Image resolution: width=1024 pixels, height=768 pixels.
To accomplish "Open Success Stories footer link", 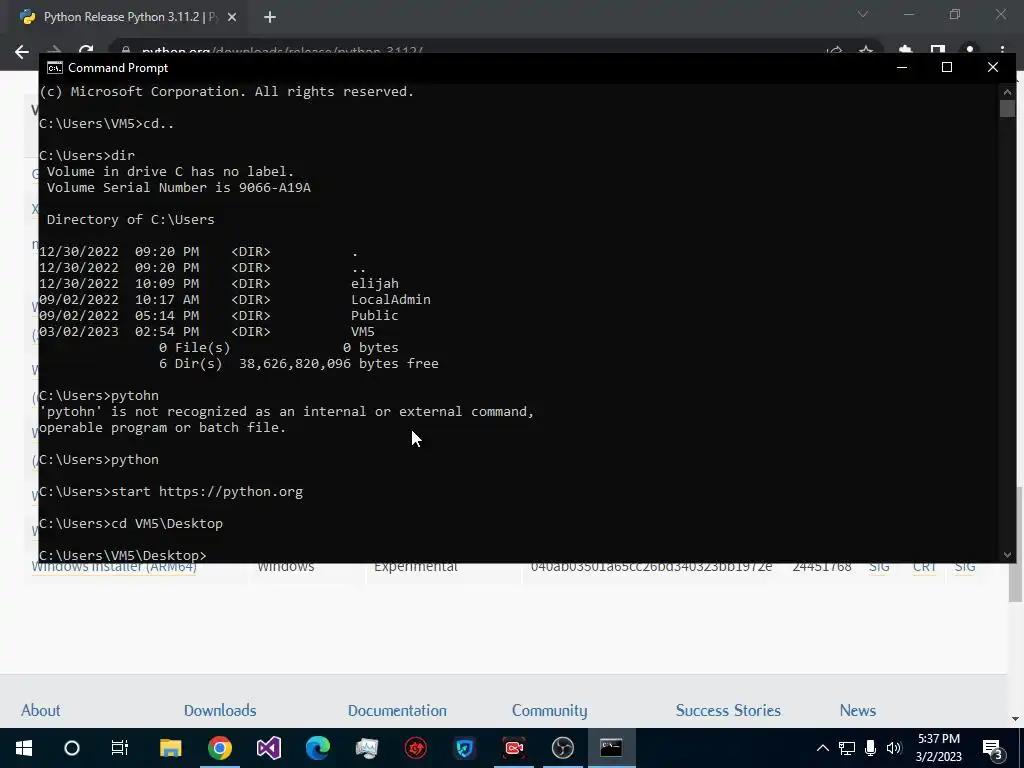I will [728, 711].
